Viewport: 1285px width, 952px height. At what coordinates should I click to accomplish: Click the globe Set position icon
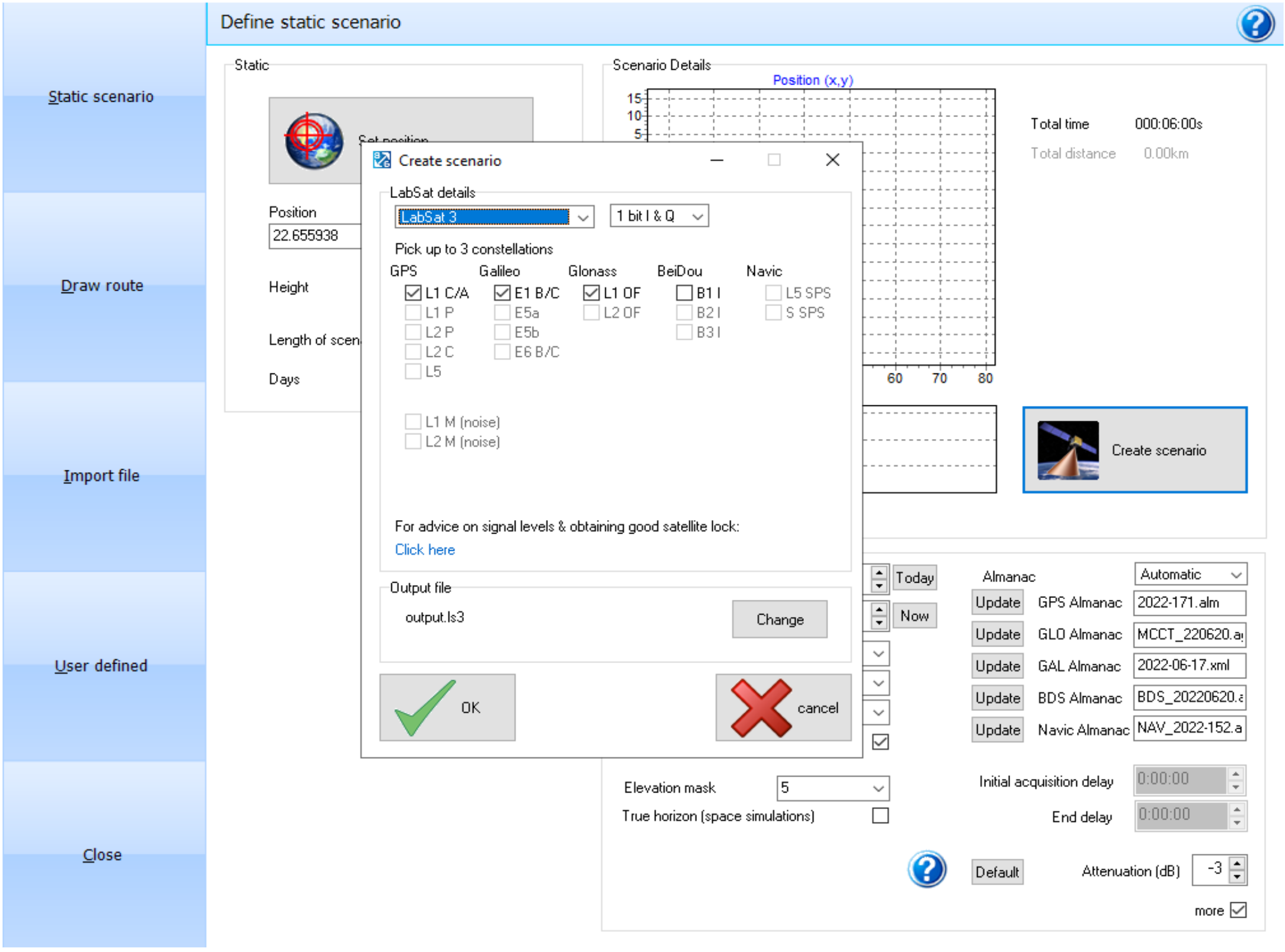pos(313,141)
